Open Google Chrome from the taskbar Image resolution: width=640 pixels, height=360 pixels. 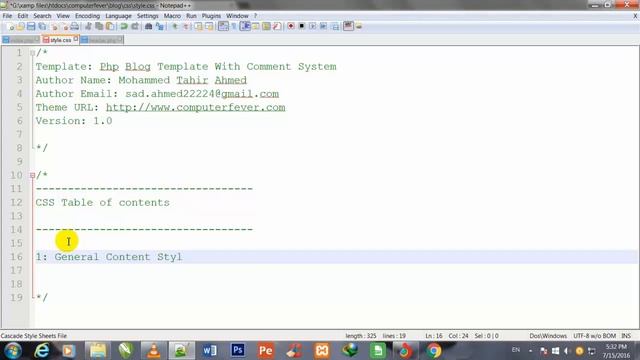tap(434, 351)
